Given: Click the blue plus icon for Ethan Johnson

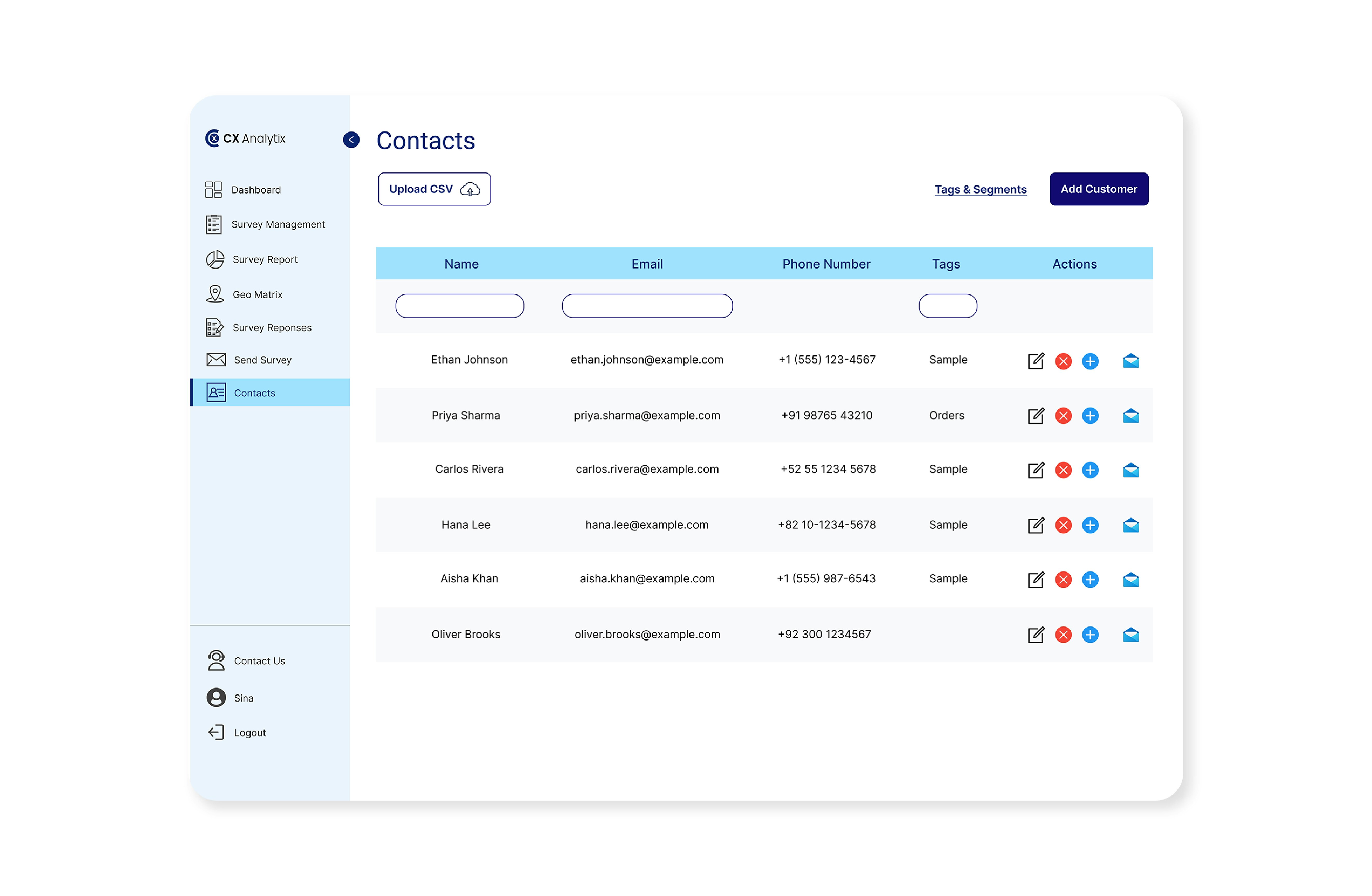Looking at the screenshot, I should (x=1090, y=361).
